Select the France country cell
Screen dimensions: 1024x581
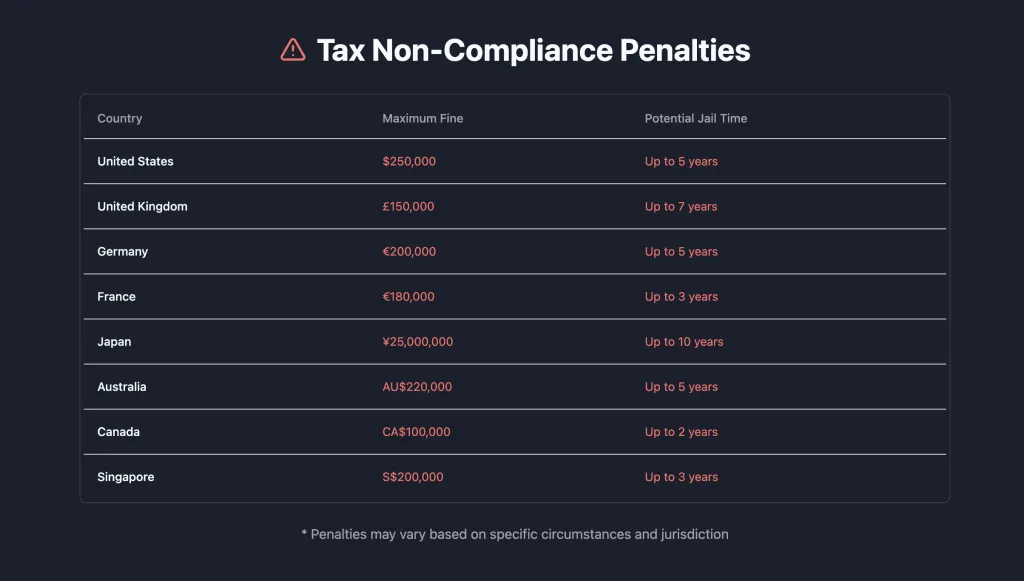point(116,296)
